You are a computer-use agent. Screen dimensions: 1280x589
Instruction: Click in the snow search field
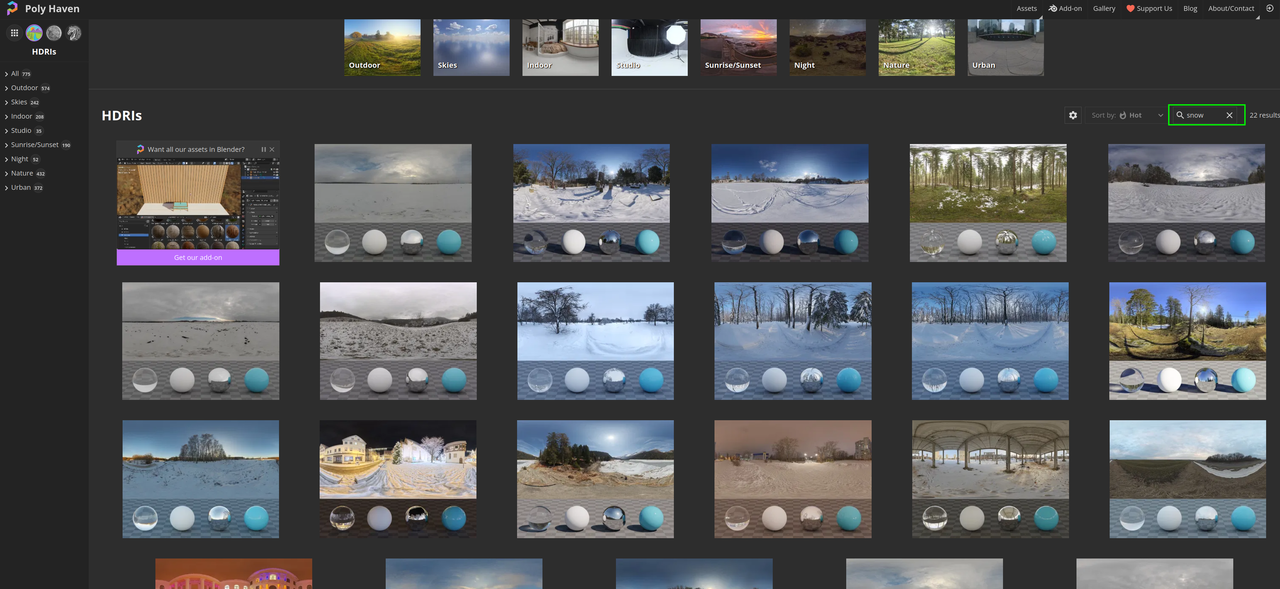(1203, 115)
